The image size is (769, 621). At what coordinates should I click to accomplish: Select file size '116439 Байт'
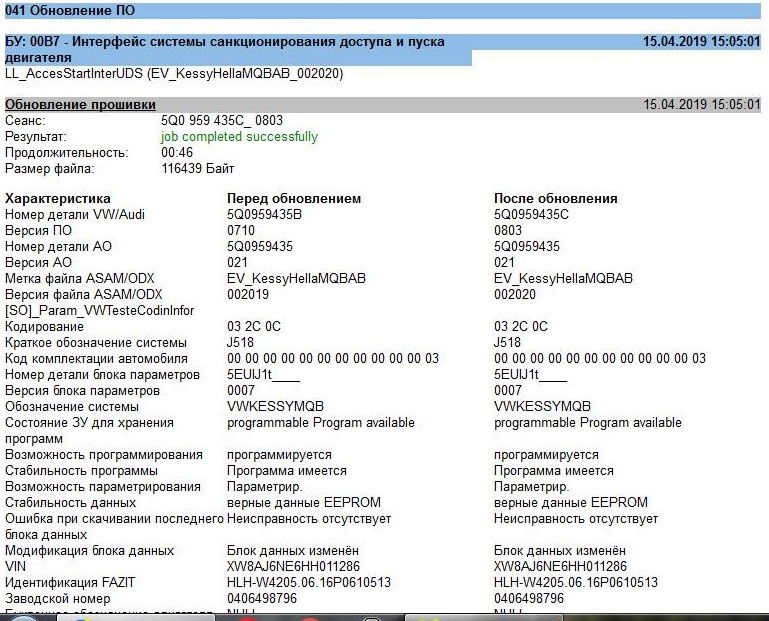tap(198, 169)
